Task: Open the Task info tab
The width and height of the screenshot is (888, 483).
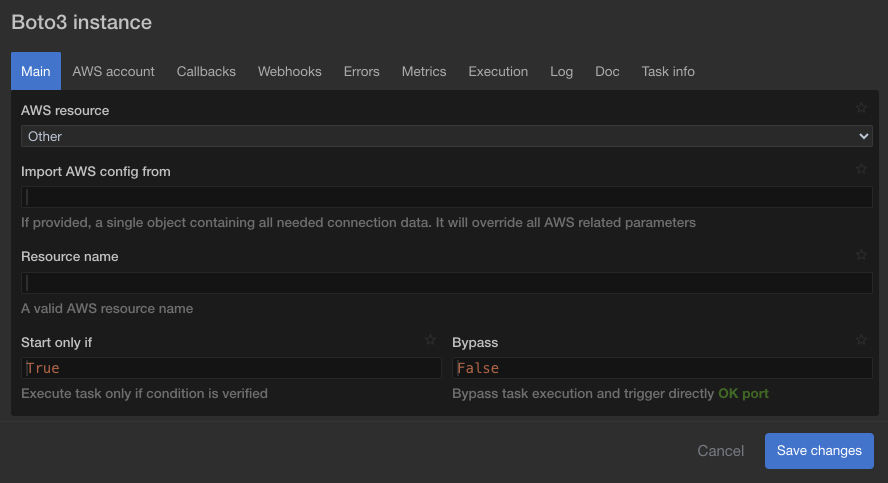Action: click(x=668, y=71)
